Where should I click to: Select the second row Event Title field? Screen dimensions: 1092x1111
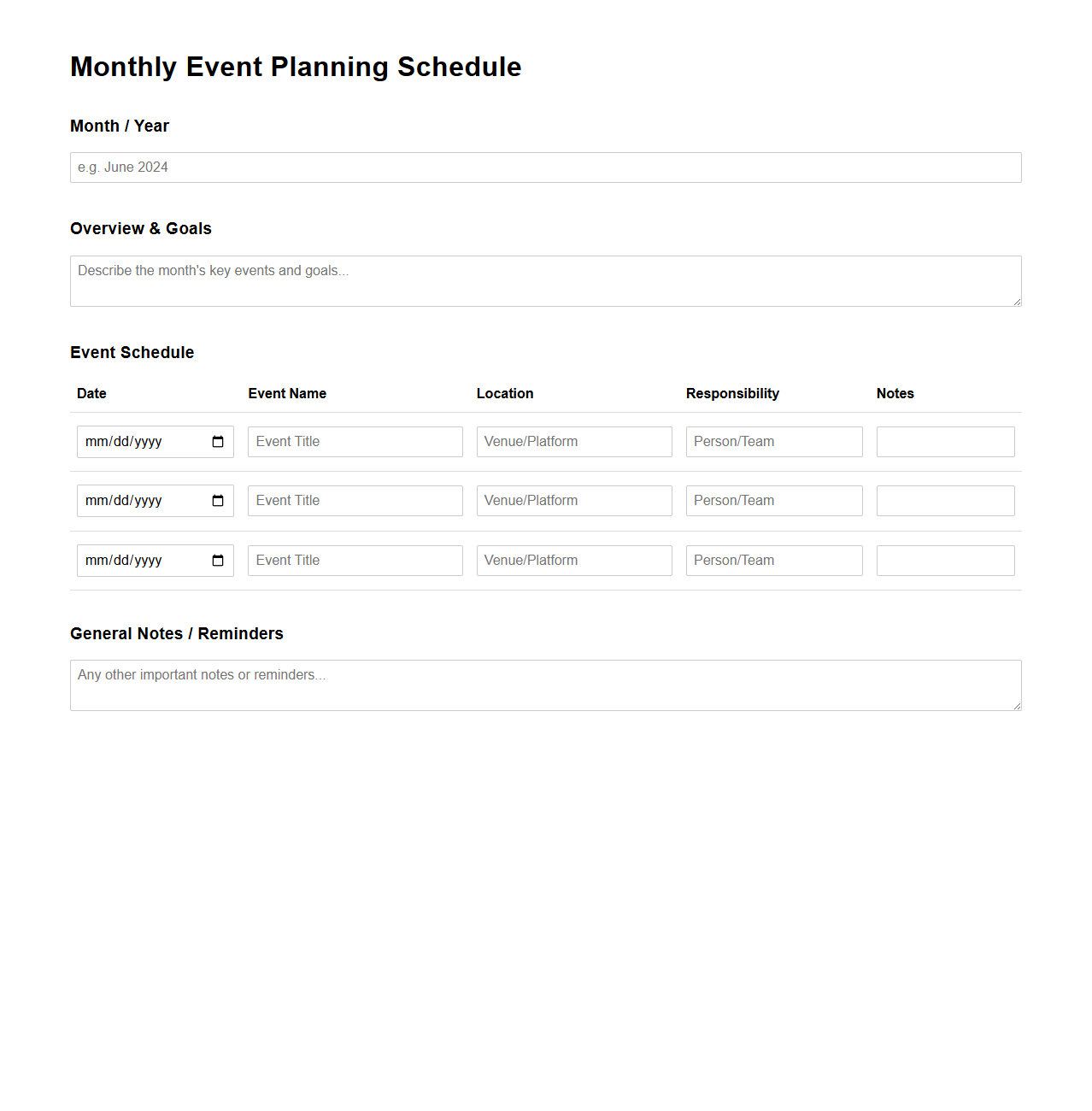(355, 500)
